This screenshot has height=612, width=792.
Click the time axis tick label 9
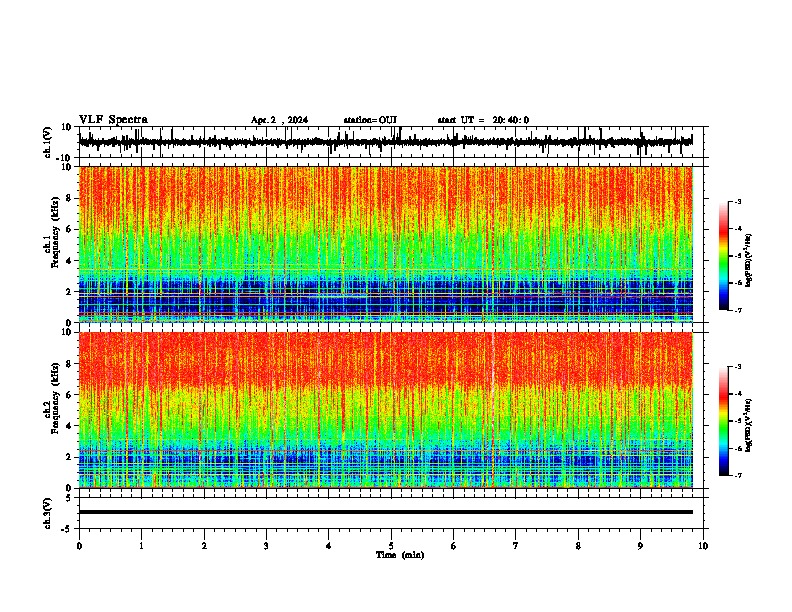(640, 546)
